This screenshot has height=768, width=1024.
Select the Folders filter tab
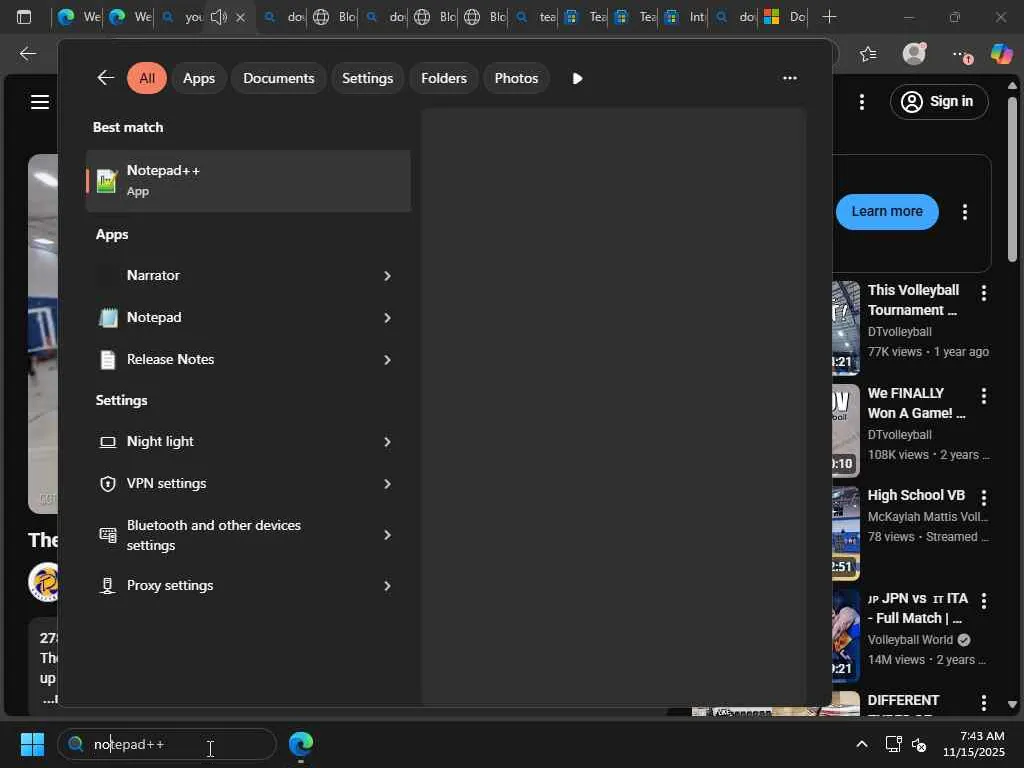pyautogui.click(x=444, y=78)
